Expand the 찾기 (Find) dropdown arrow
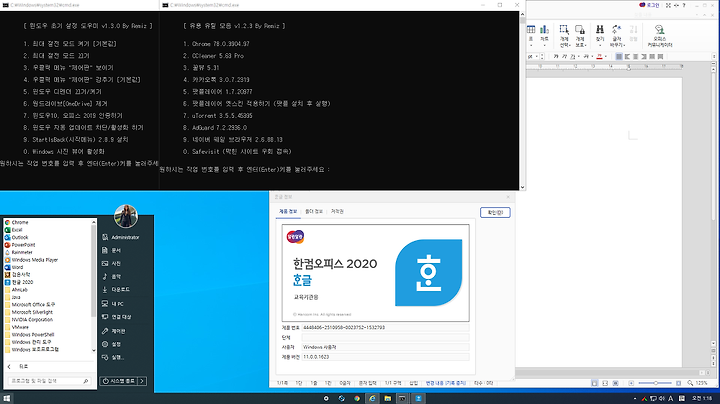Viewport: 720px width, 404px height. [600, 45]
